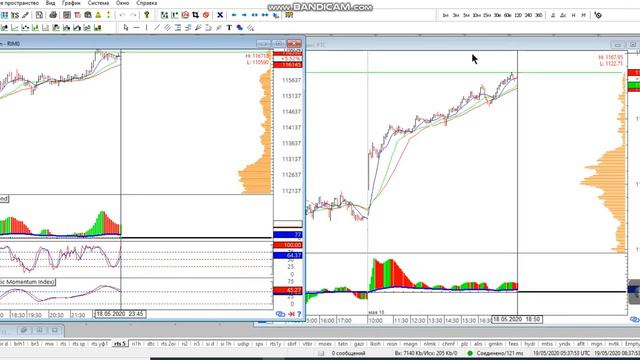Viewport: 640px width, 360px height.
Task: Select the gazr workspace tab
Action: coord(359,344)
